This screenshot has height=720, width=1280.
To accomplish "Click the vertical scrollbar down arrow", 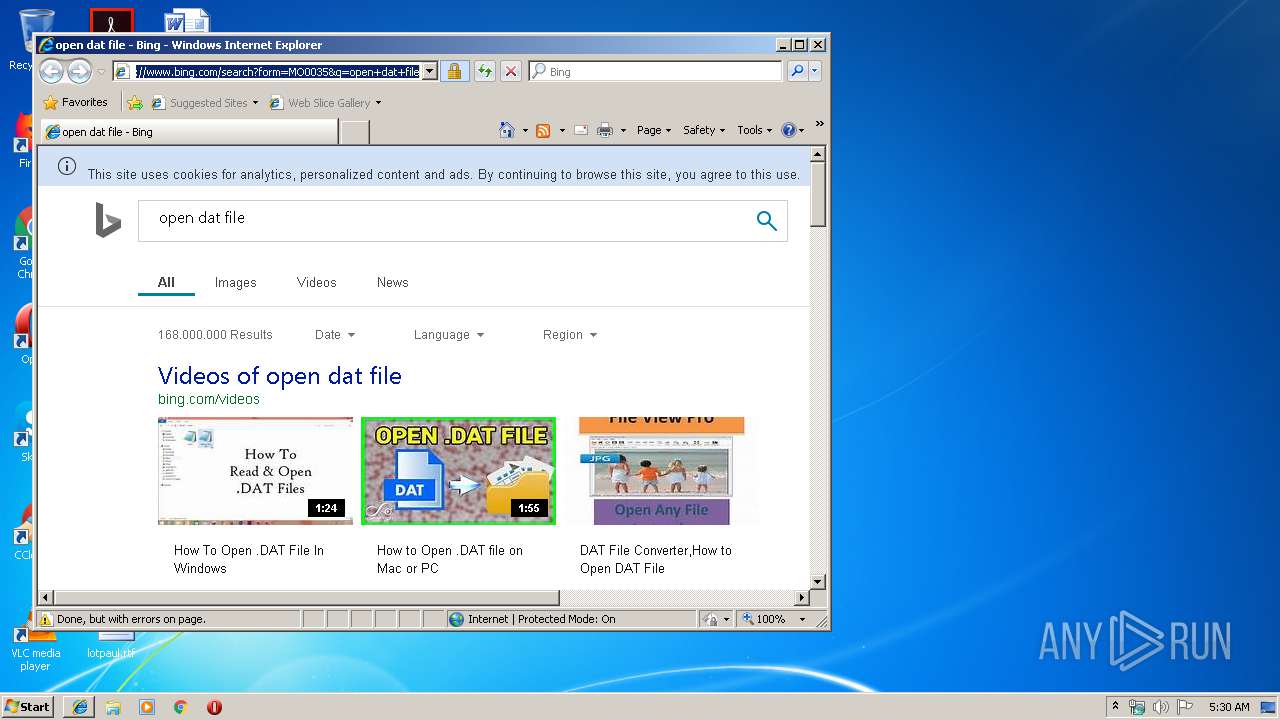I will (818, 581).
